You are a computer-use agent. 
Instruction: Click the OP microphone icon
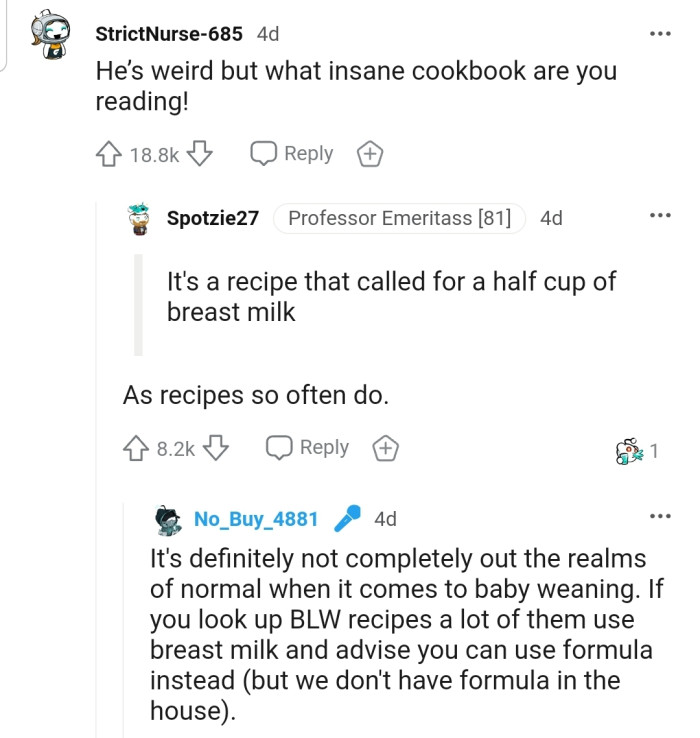346,518
